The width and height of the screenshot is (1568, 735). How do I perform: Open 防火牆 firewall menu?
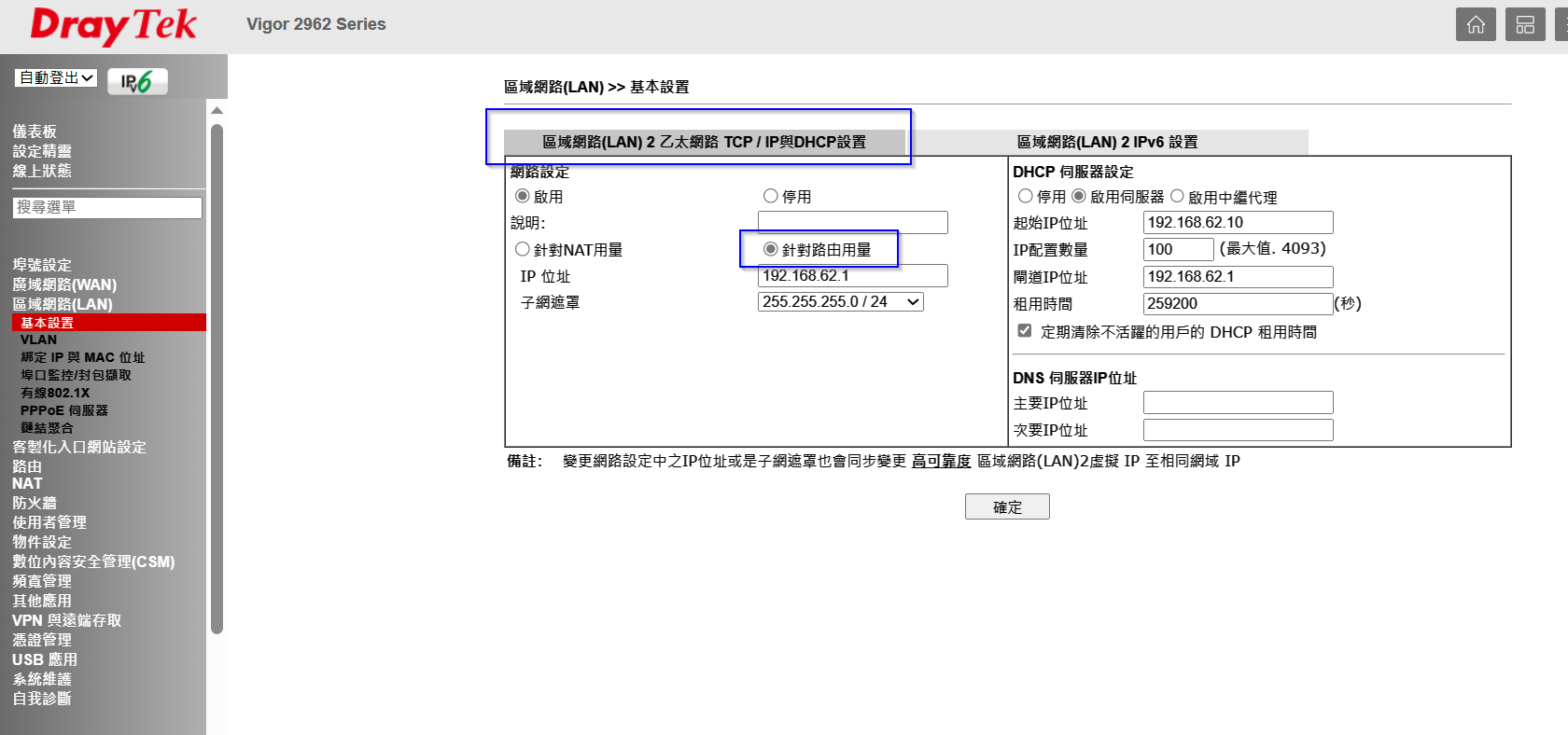[35, 503]
